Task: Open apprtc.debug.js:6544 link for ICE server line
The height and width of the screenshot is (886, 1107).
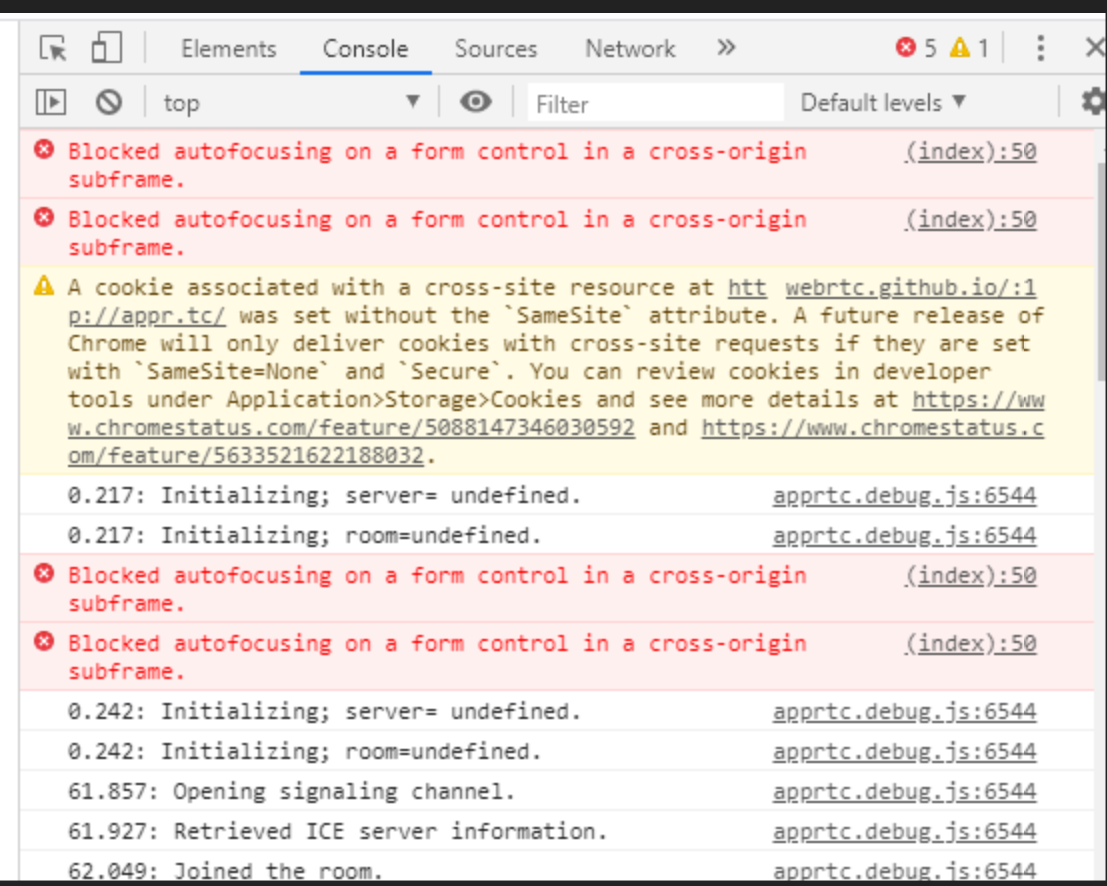Action: click(x=904, y=832)
